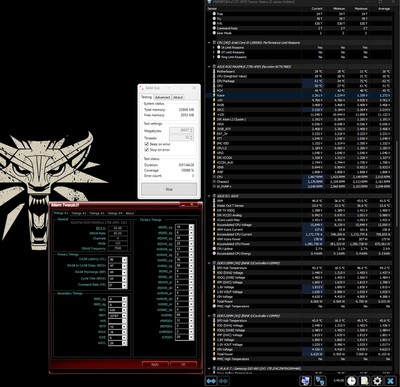Open the About tab in Mem TweakIt
Screen dimensions: 400x387
click(x=130, y=213)
